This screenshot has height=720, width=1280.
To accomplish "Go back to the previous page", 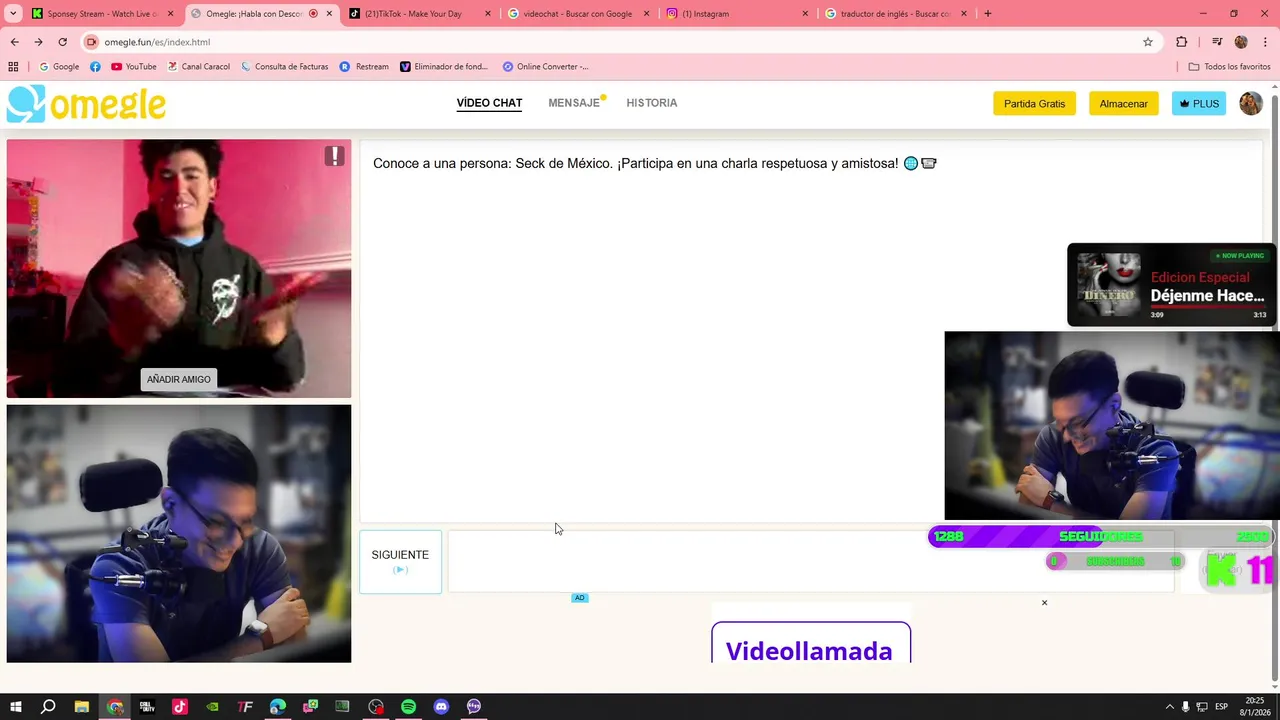I will (x=15, y=42).
